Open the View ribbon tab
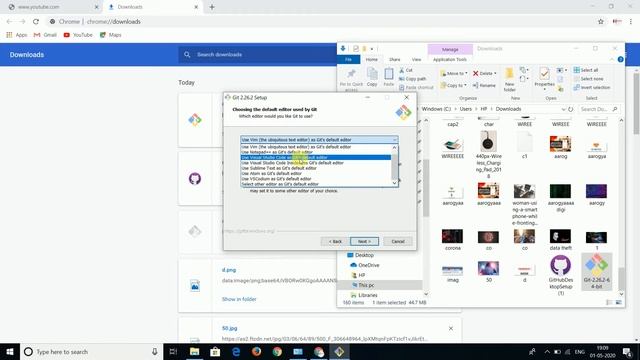This screenshot has height=360, width=640. pos(416,60)
